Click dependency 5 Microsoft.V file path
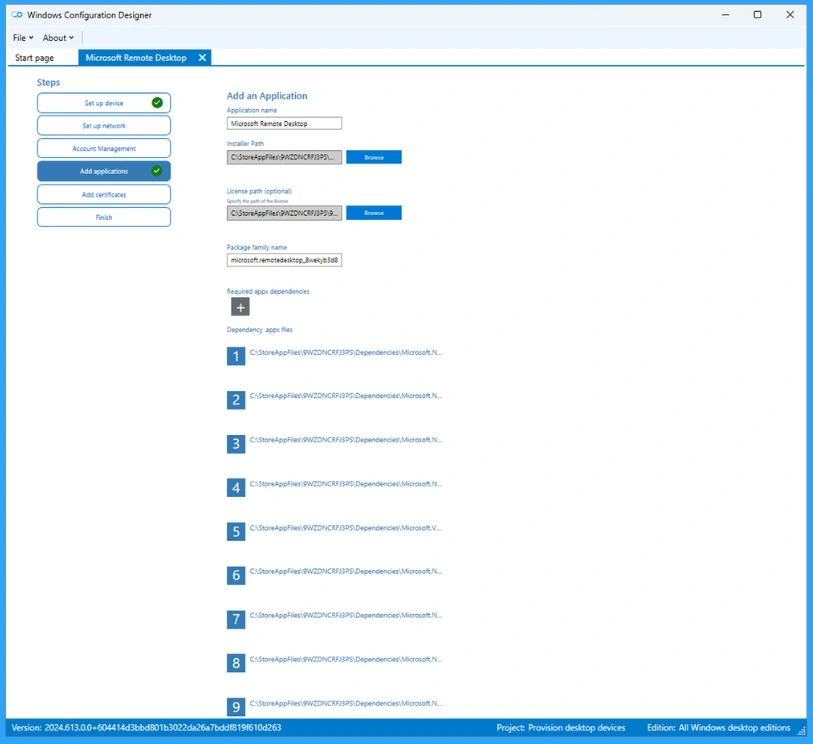Image resolution: width=813 pixels, height=744 pixels. [x=345, y=528]
